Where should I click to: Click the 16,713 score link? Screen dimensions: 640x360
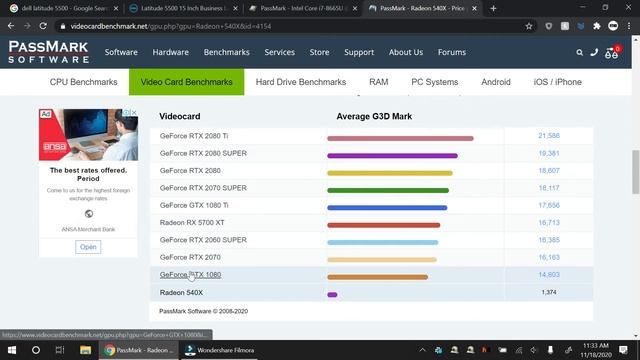click(x=549, y=222)
